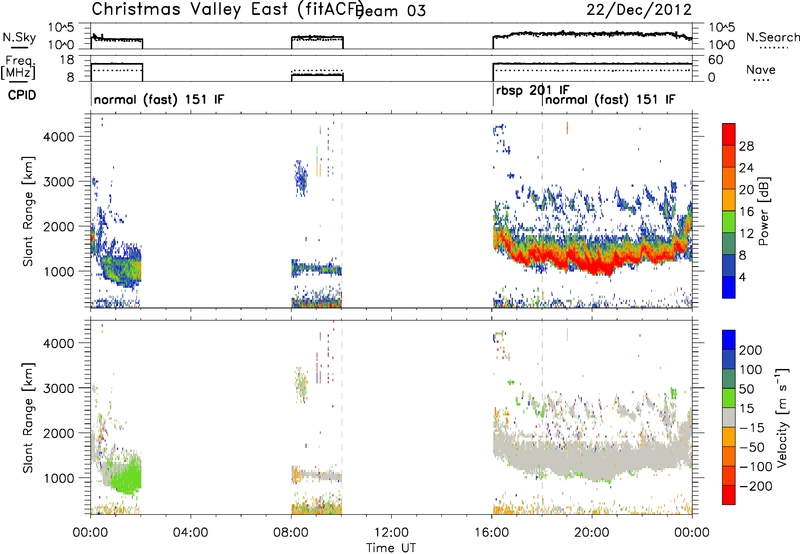The width and height of the screenshot is (800, 554).
Task: Click the 16:00 time axis tick label
Action: (x=491, y=532)
